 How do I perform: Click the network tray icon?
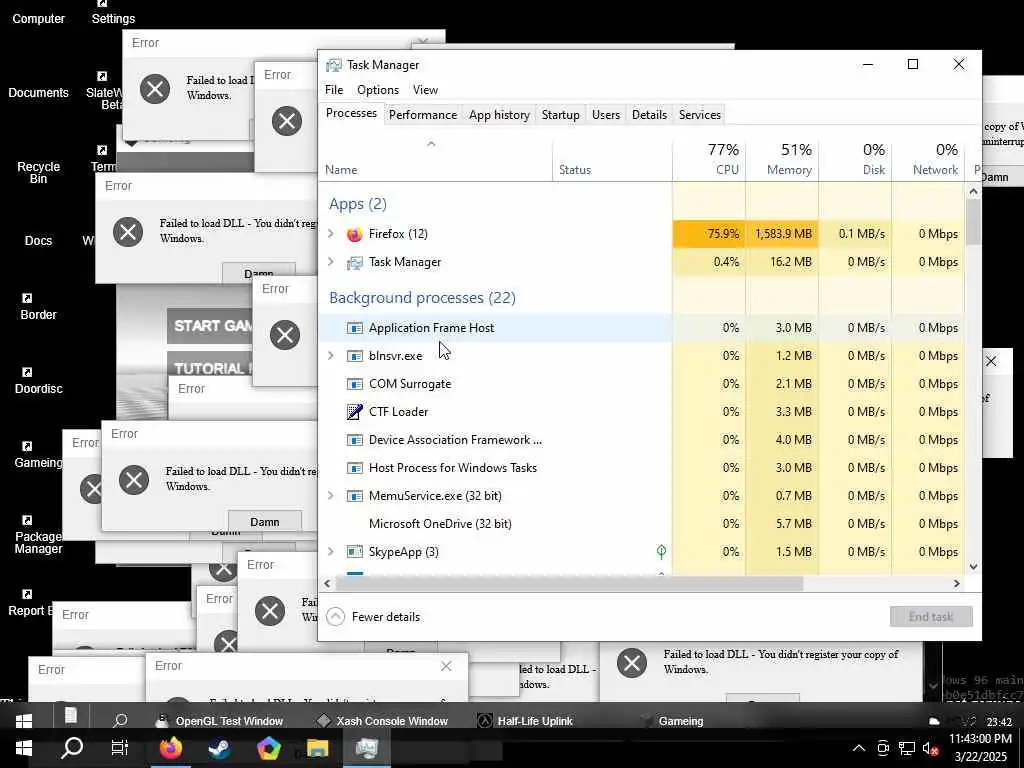point(906,748)
